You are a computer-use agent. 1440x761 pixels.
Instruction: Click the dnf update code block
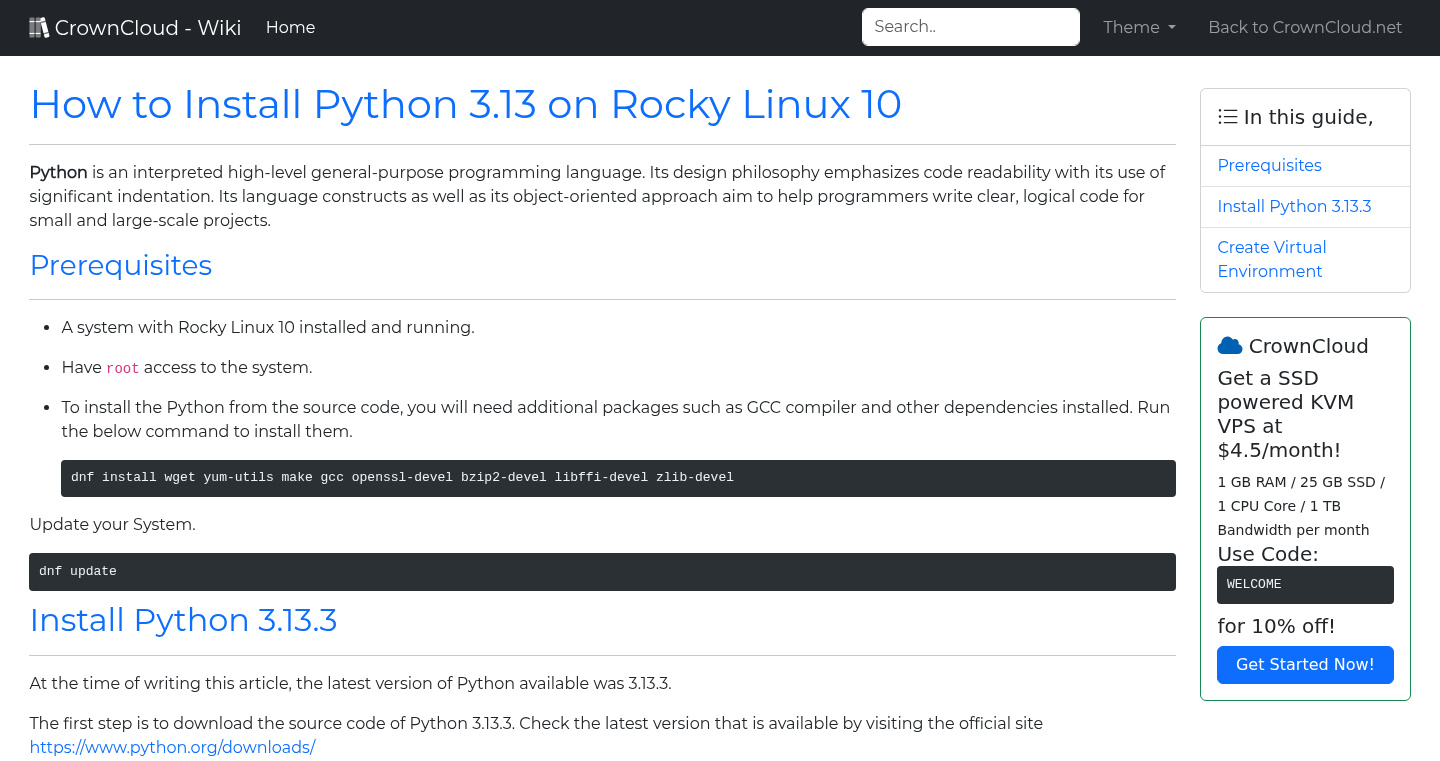pos(601,572)
